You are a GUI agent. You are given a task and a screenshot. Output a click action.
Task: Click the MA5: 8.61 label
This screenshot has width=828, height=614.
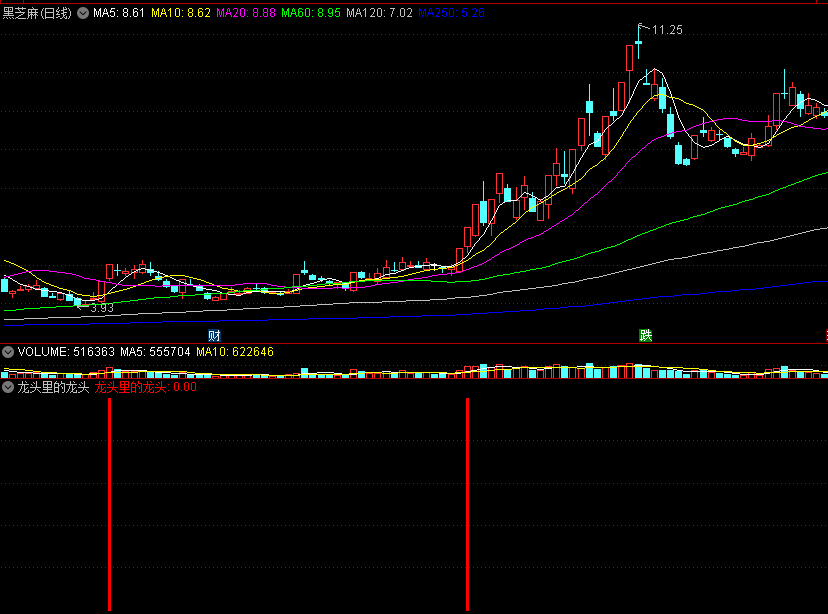(119, 13)
